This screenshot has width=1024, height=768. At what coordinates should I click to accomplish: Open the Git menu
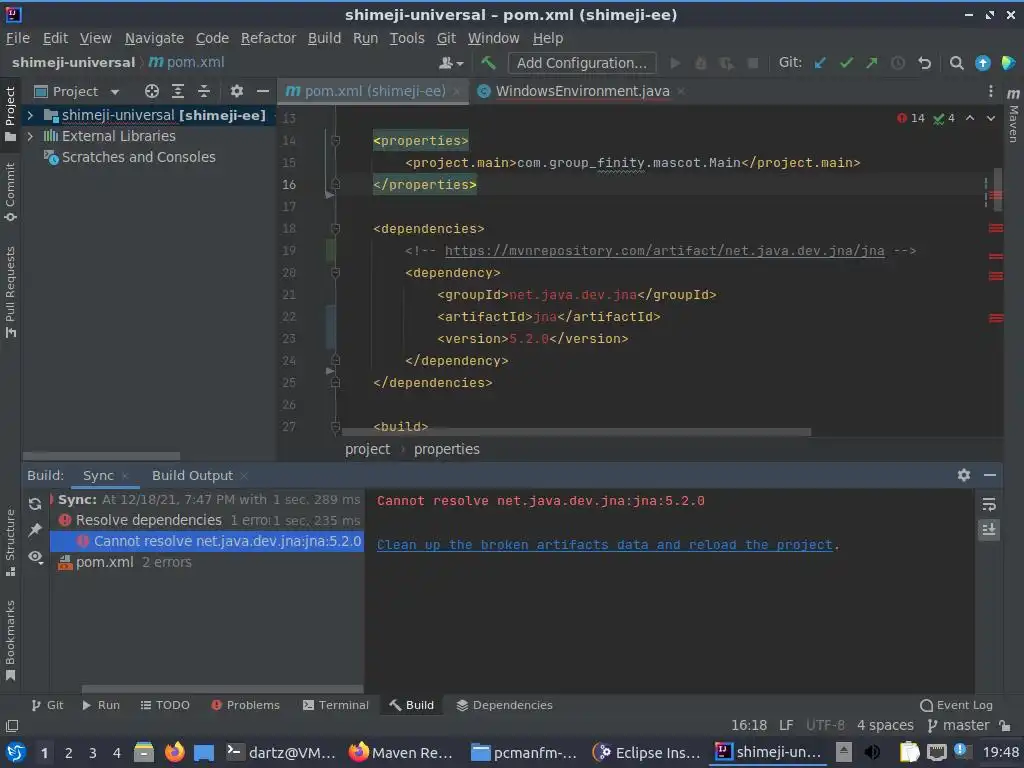[446, 39]
